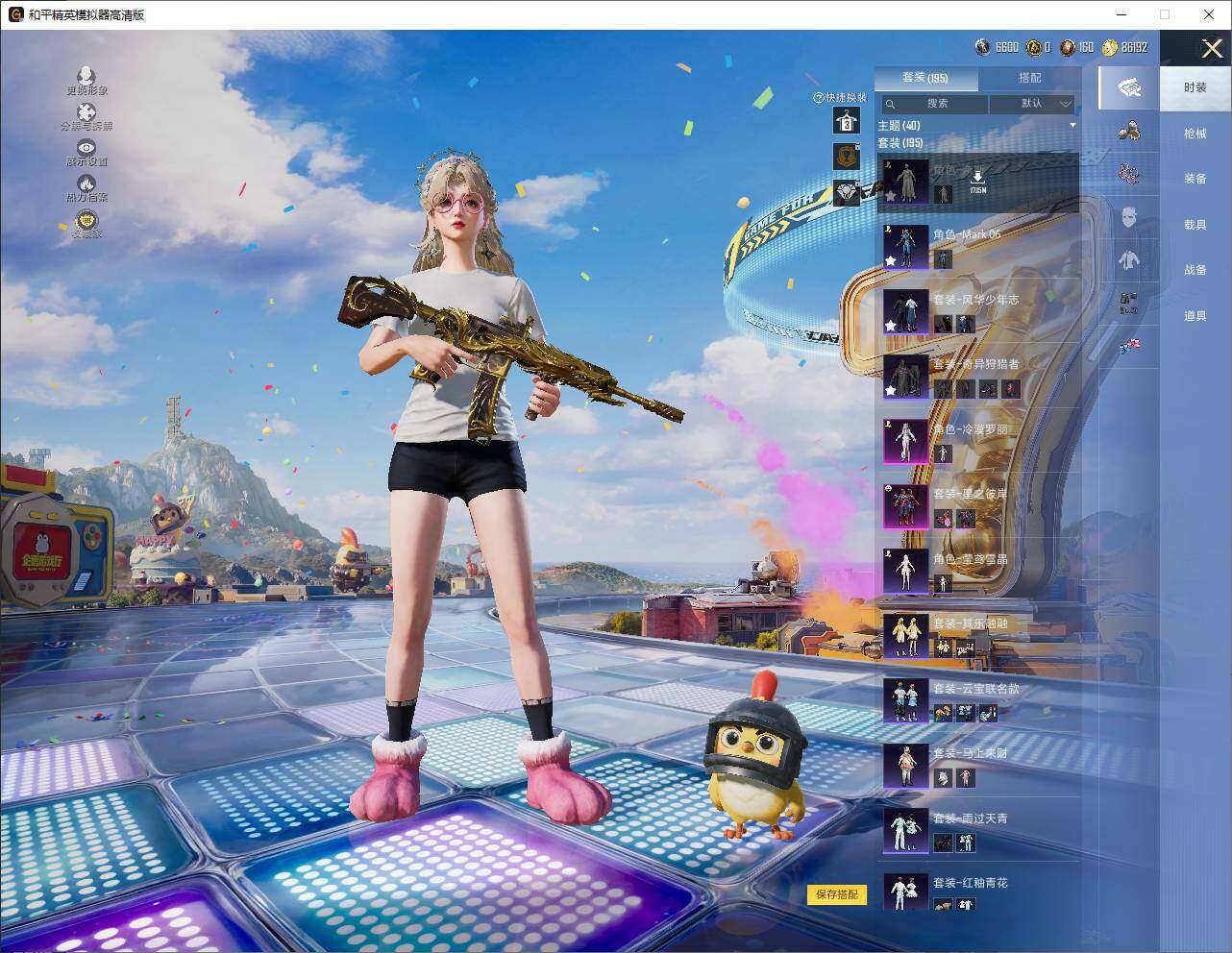This screenshot has width=1232, height=953.
Task: Select the 套装-奇异狩猎者 outfit thumbnail
Action: coord(906,377)
